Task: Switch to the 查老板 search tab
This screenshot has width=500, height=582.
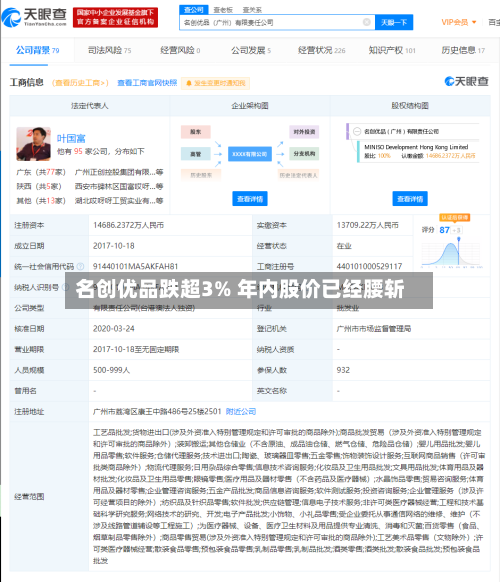Action: (x=223, y=10)
